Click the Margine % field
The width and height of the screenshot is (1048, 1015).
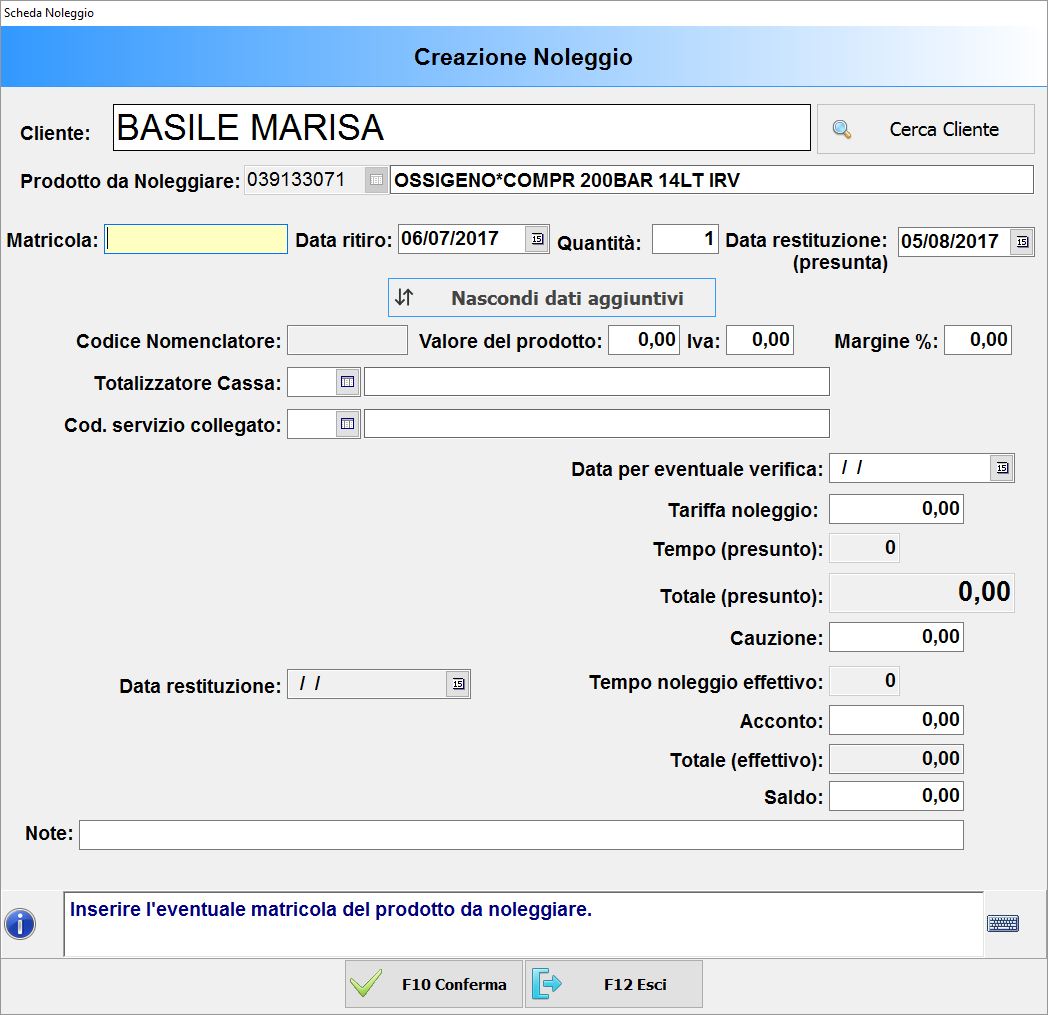coord(977,340)
